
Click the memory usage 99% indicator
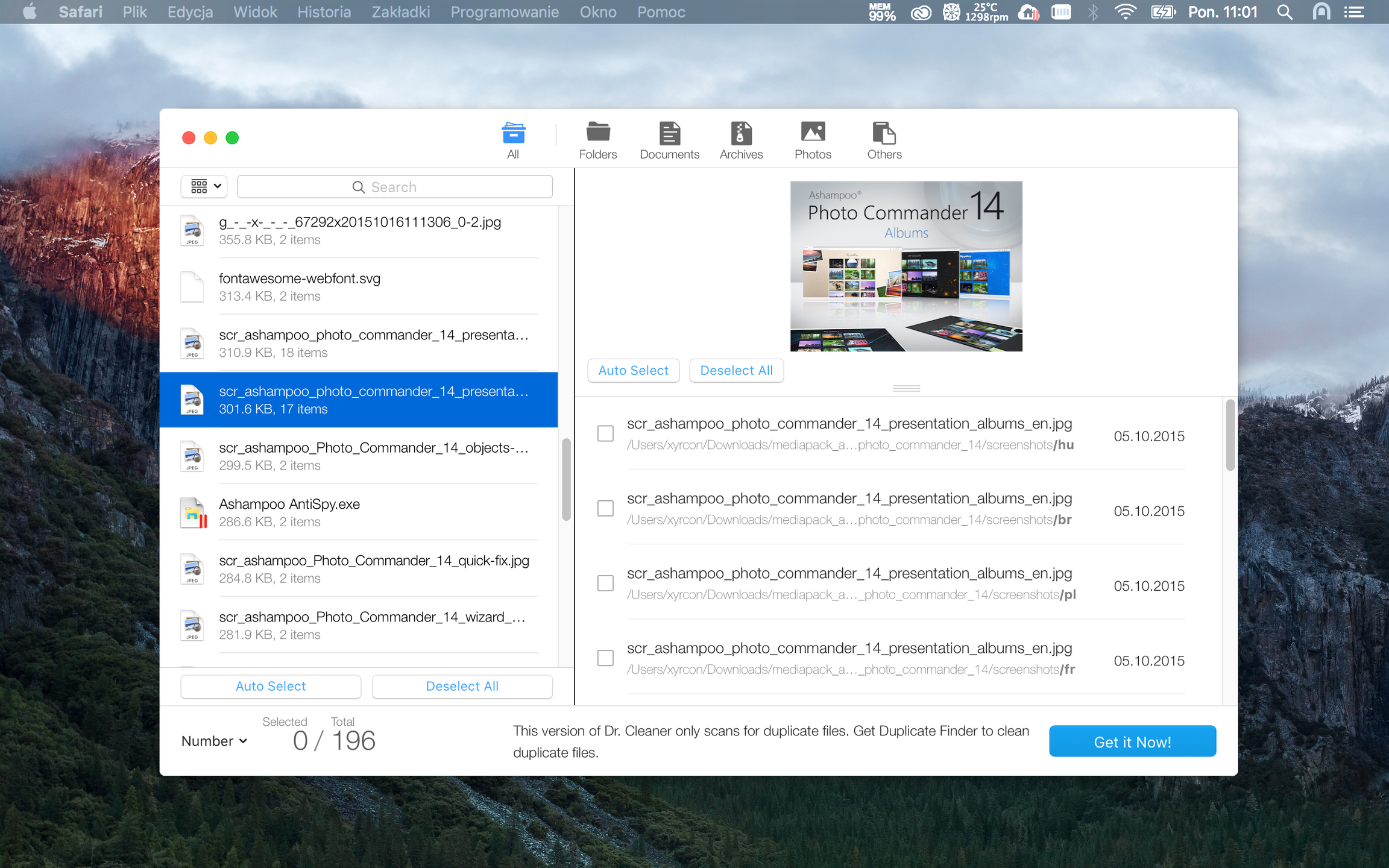pyautogui.click(x=882, y=12)
